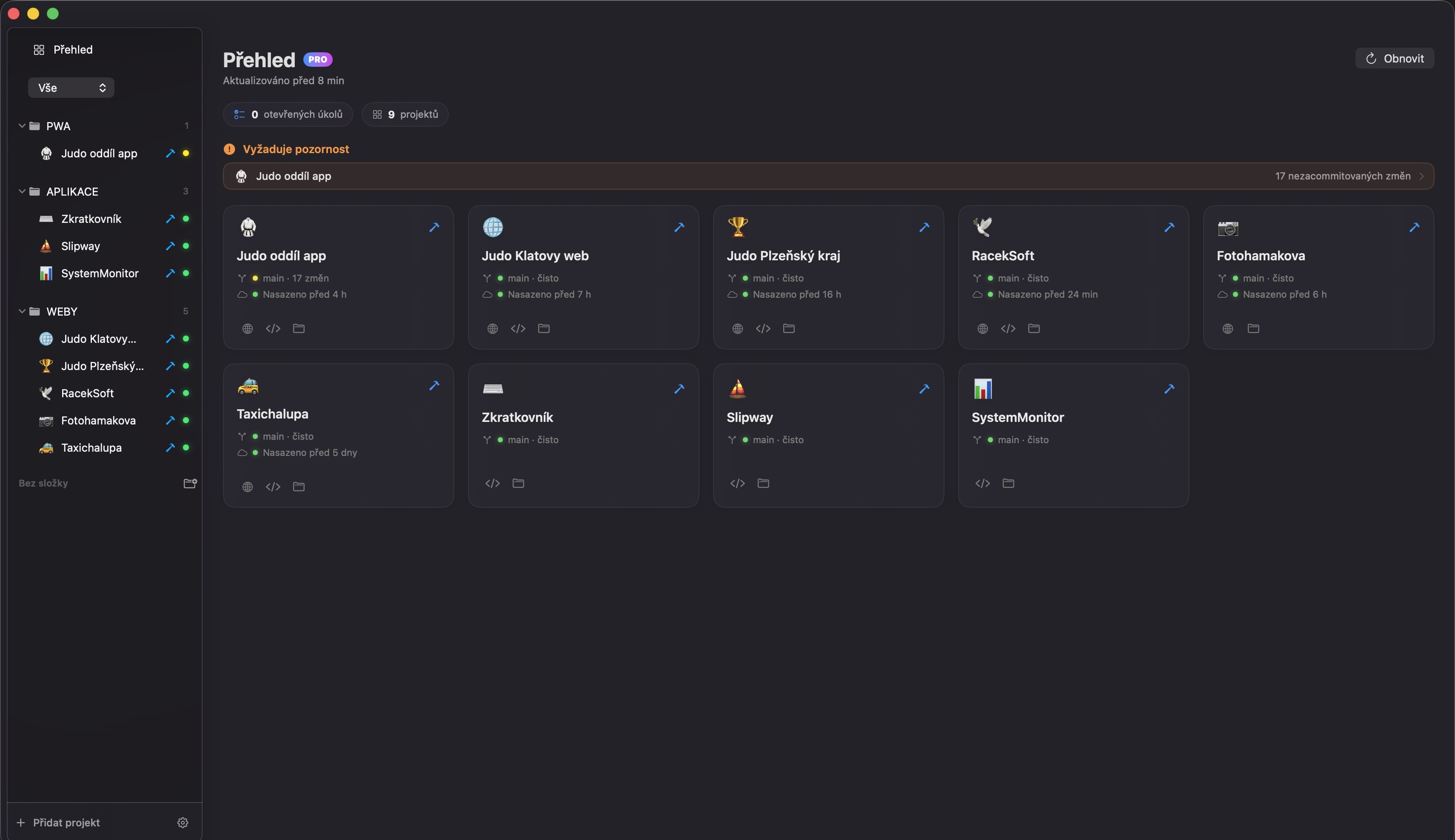1455x840 pixels.
Task: Collapse the PWA folder
Action: pos(22,126)
